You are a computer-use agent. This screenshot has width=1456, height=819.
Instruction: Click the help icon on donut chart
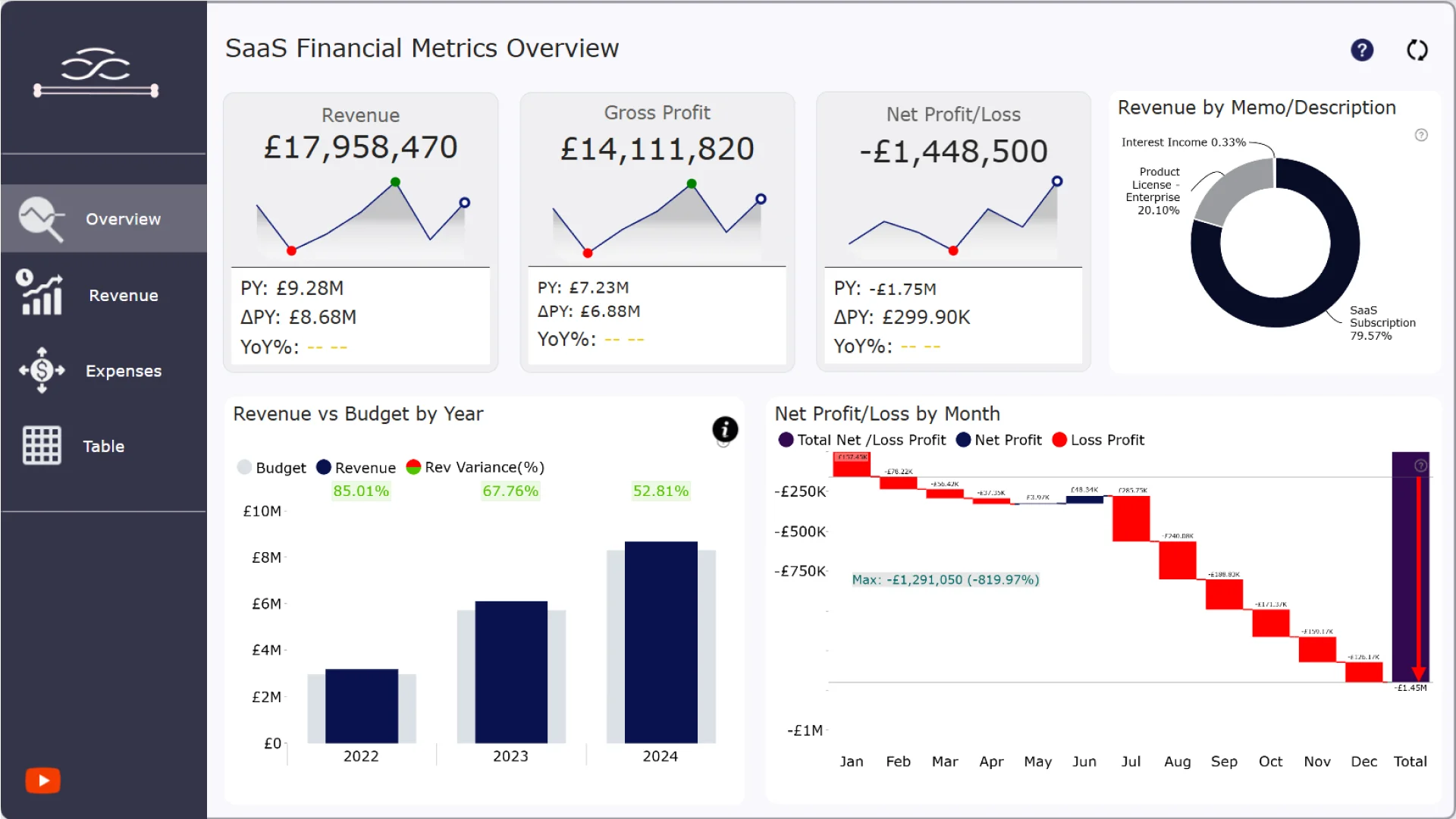(1421, 135)
